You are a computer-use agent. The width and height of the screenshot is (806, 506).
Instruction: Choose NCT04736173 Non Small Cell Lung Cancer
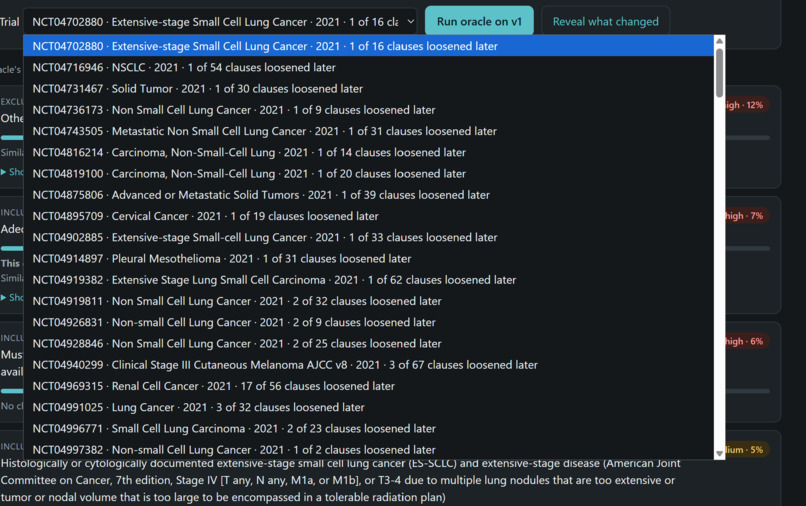(x=369, y=110)
